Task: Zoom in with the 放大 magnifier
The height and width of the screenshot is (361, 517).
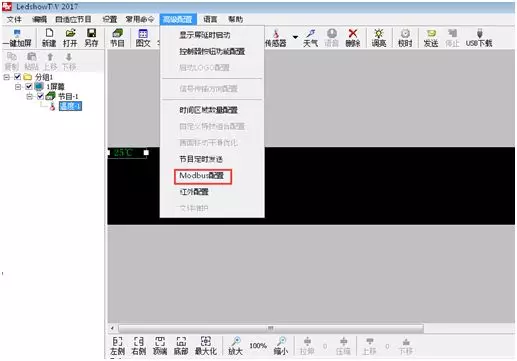Action: (235, 346)
